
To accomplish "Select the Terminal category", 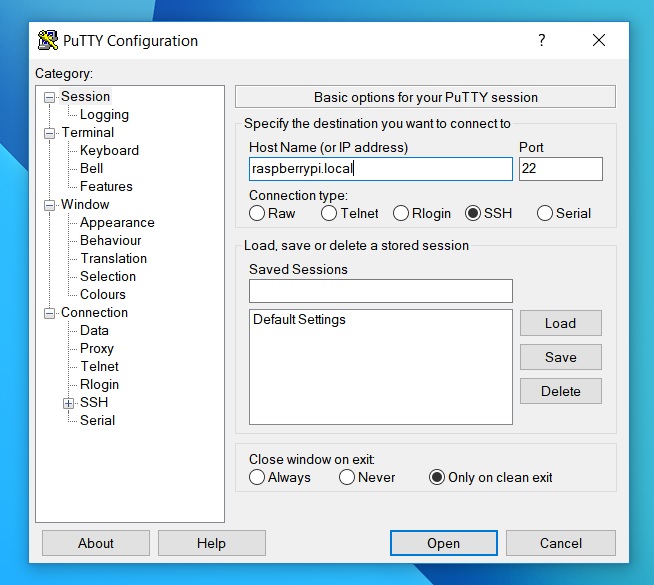I will coord(88,132).
